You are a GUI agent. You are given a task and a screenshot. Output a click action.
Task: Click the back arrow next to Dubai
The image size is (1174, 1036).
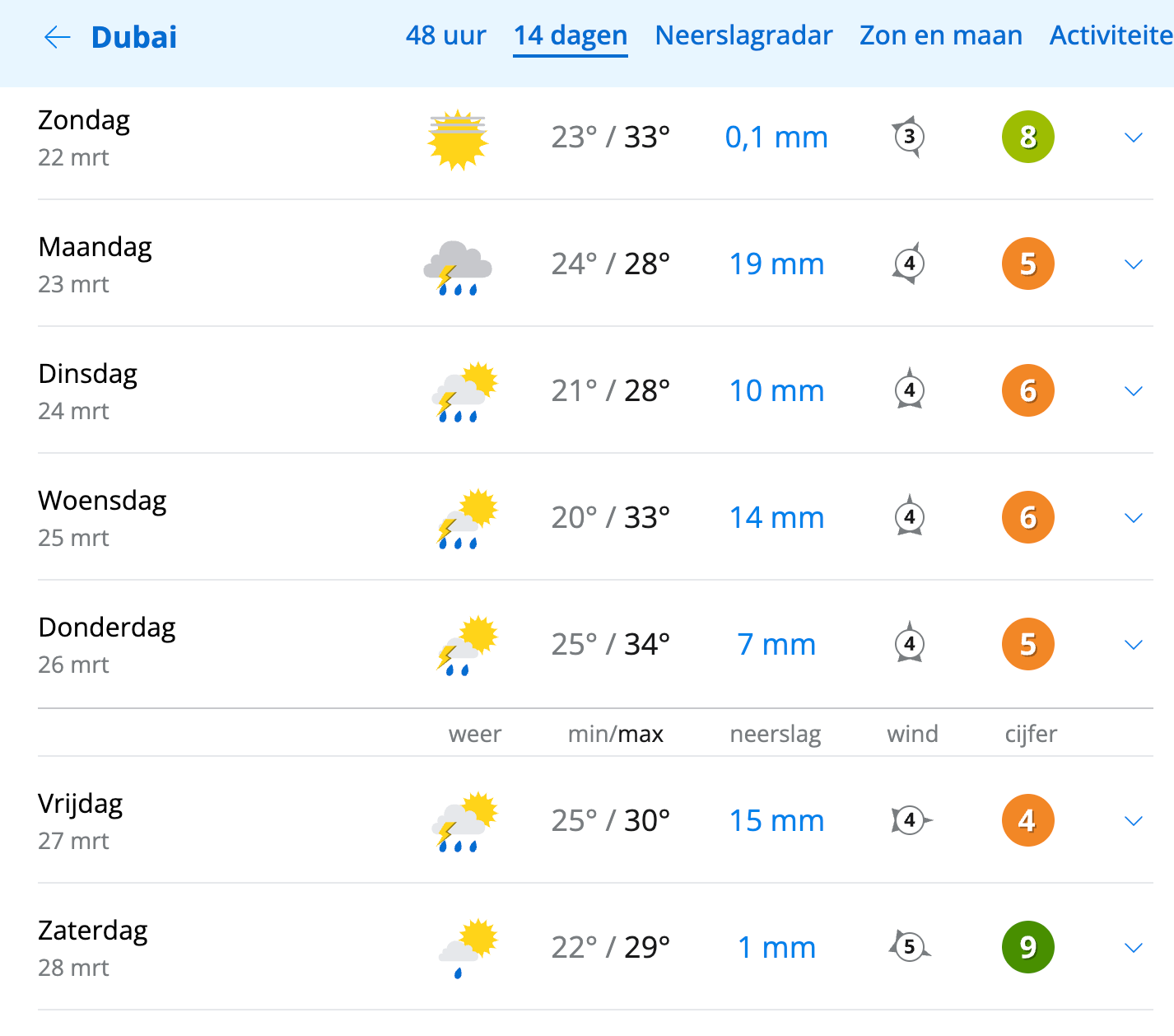57,37
